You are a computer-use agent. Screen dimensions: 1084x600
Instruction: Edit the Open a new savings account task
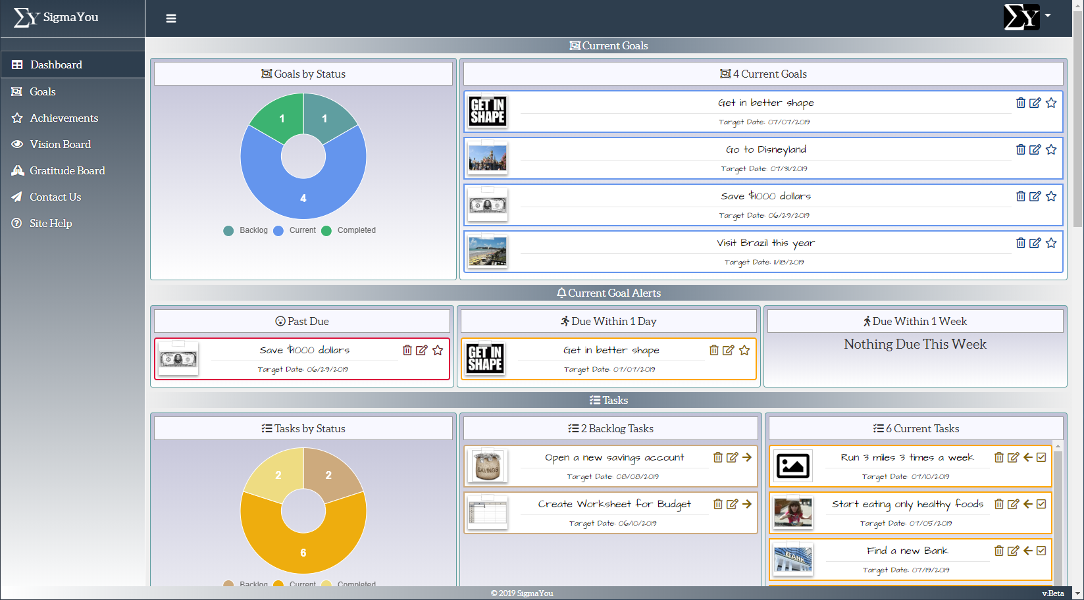click(732, 458)
